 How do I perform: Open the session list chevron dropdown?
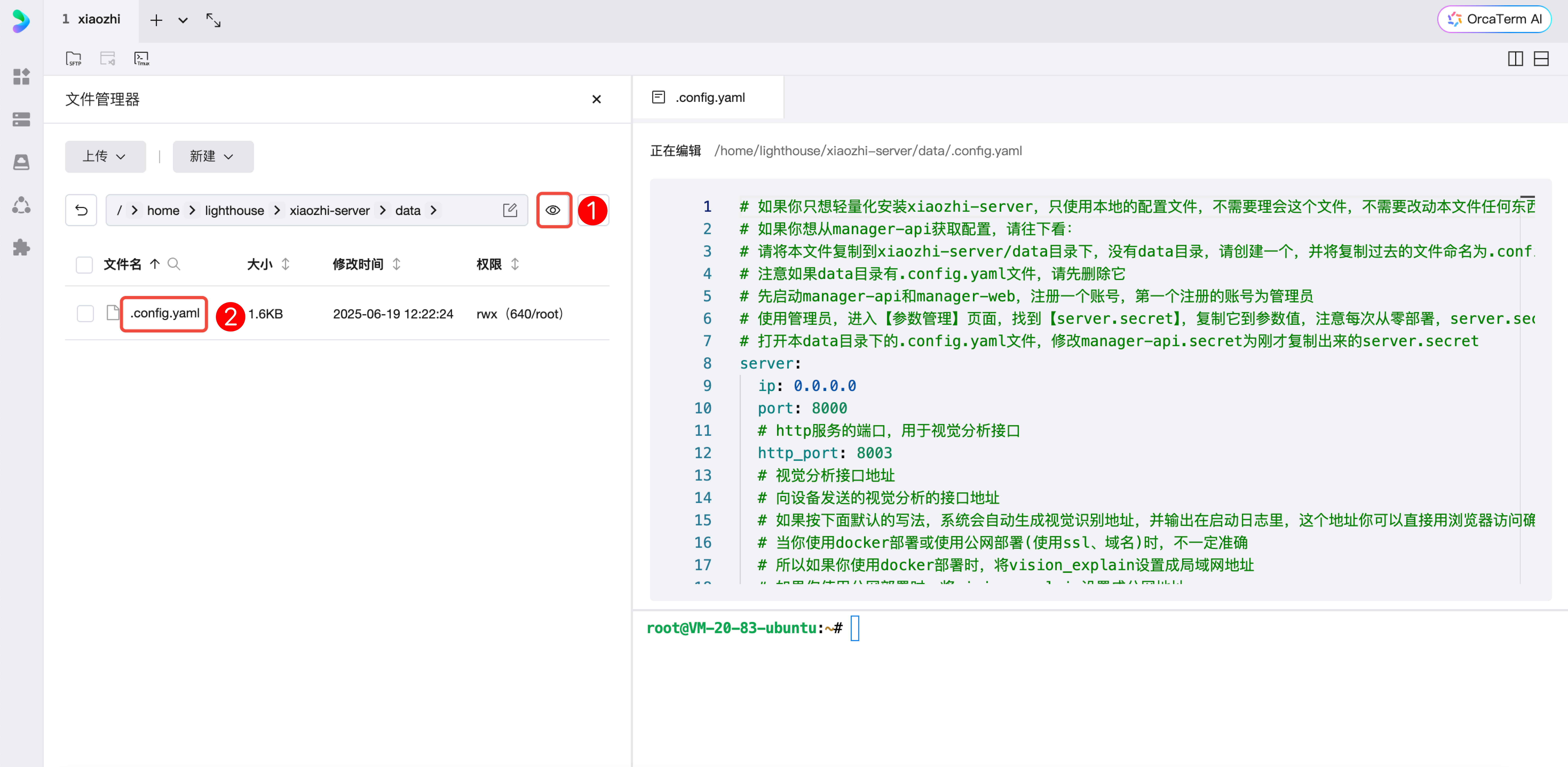183,20
